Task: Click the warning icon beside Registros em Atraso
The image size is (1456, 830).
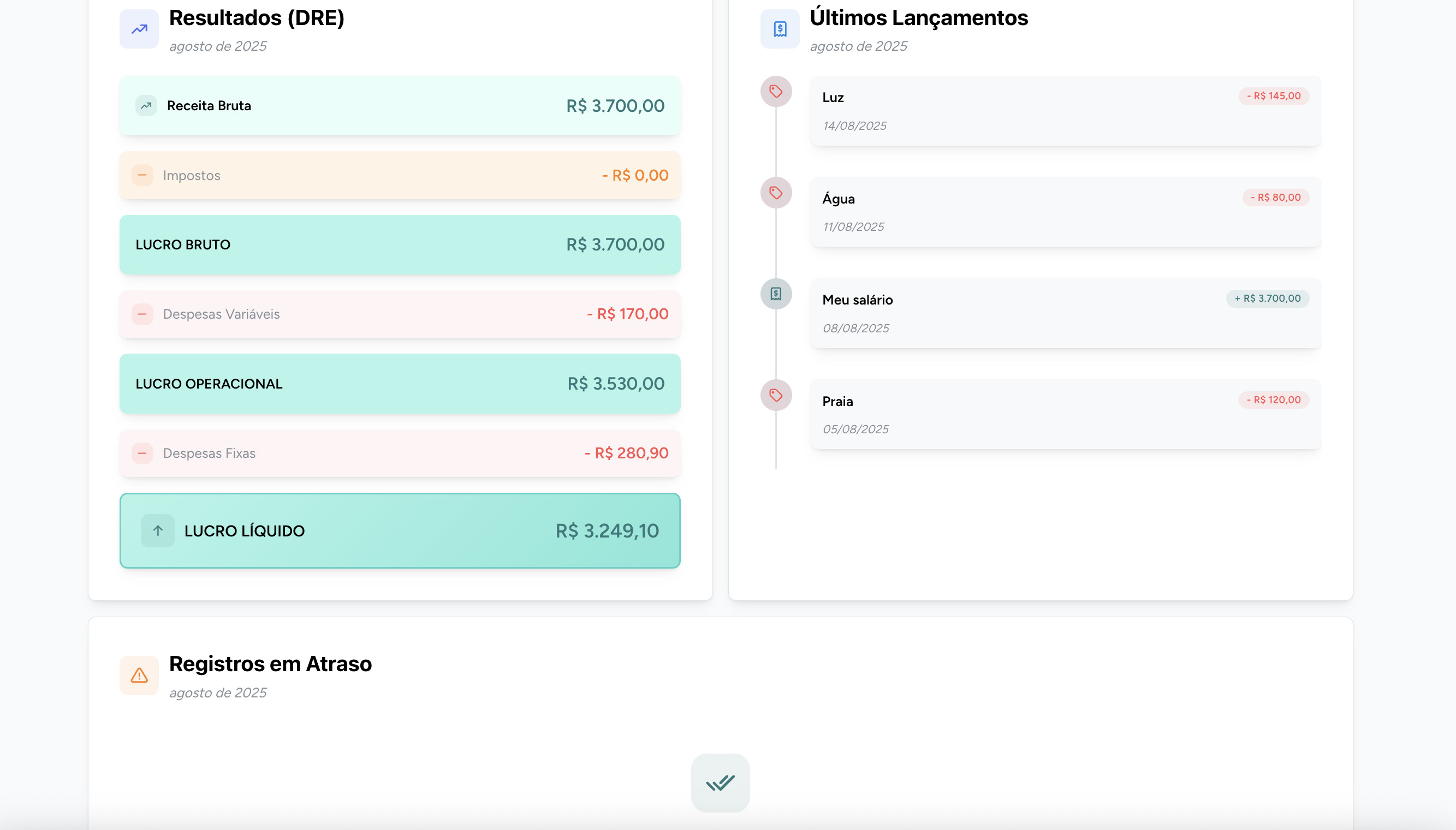Action: click(x=138, y=676)
